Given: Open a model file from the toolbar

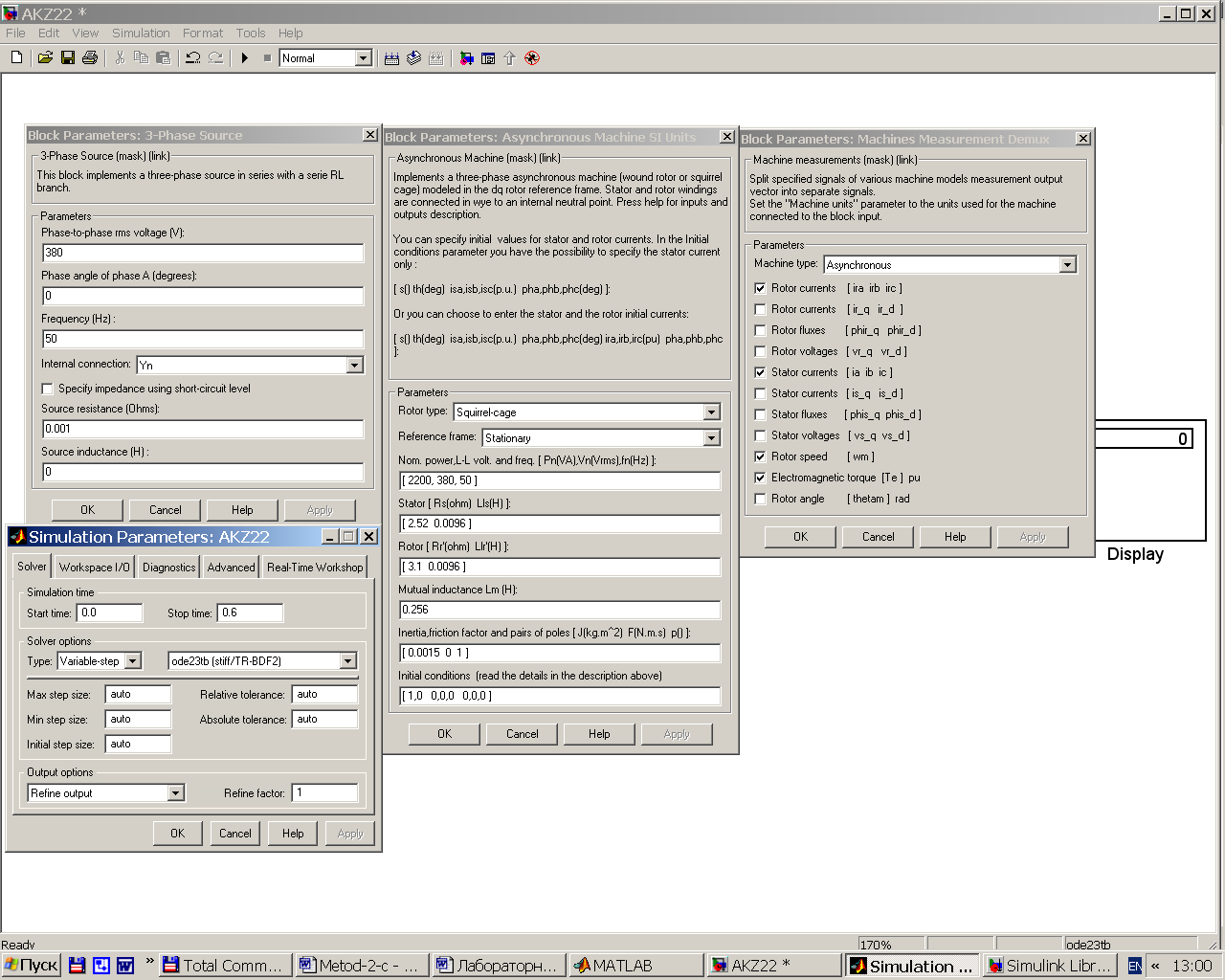Looking at the screenshot, I should coord(45,58).
